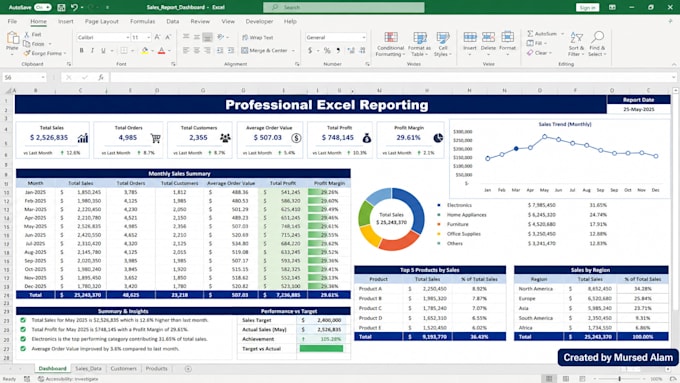Screen dimensions: 680x383
Task: Switch to Normal view icon
Action: coord(549,379)
